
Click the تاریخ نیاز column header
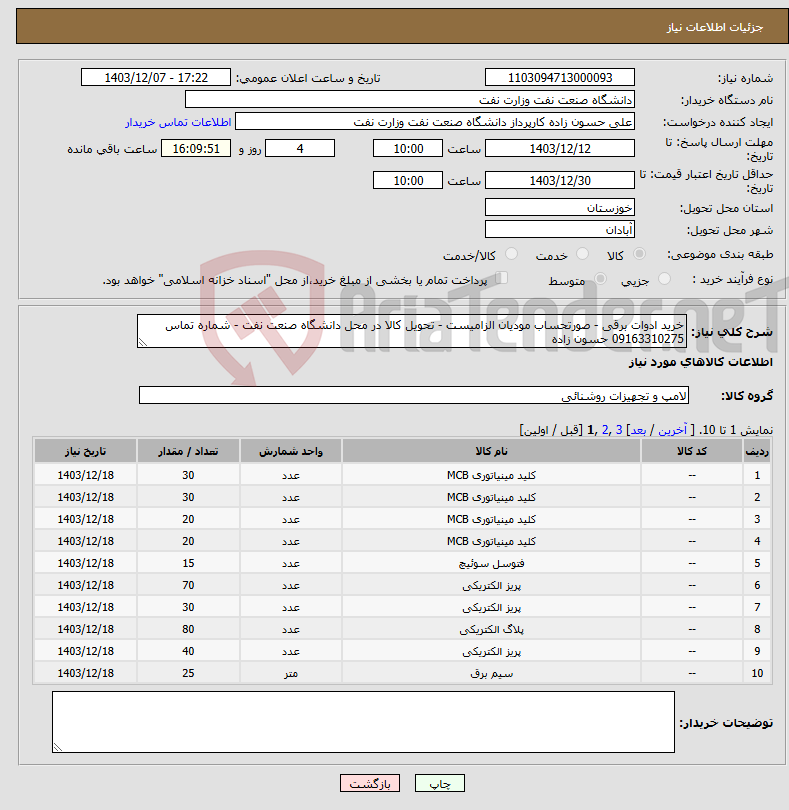click(x=85, y=451)
